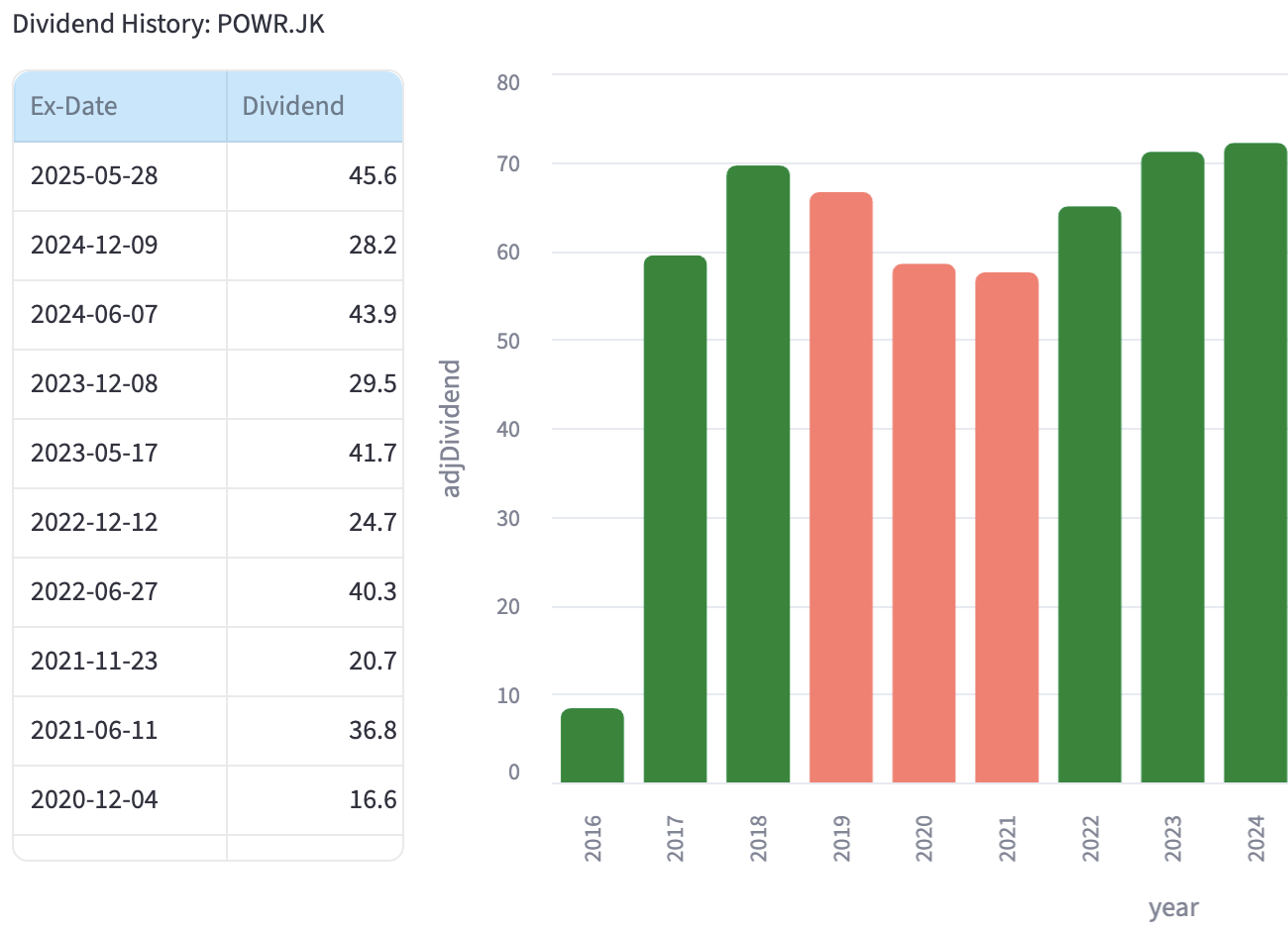This screenshot has width=1288, height=931.
Task: Select the 2024-12-09 ex-date cell
Action: click(x=120, y=246)
